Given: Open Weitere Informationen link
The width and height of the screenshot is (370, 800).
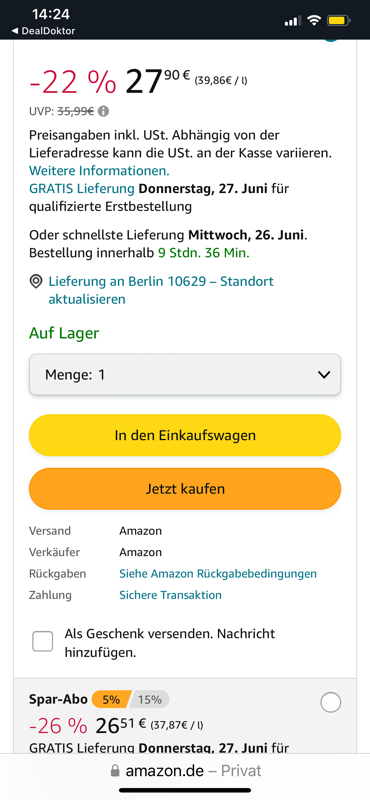Looking at the screenshot, I should tap(100, 170).
